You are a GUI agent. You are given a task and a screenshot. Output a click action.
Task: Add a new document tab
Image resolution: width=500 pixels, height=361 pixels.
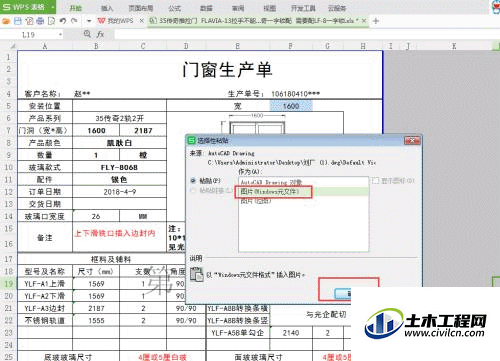click(x=376, y=21)
